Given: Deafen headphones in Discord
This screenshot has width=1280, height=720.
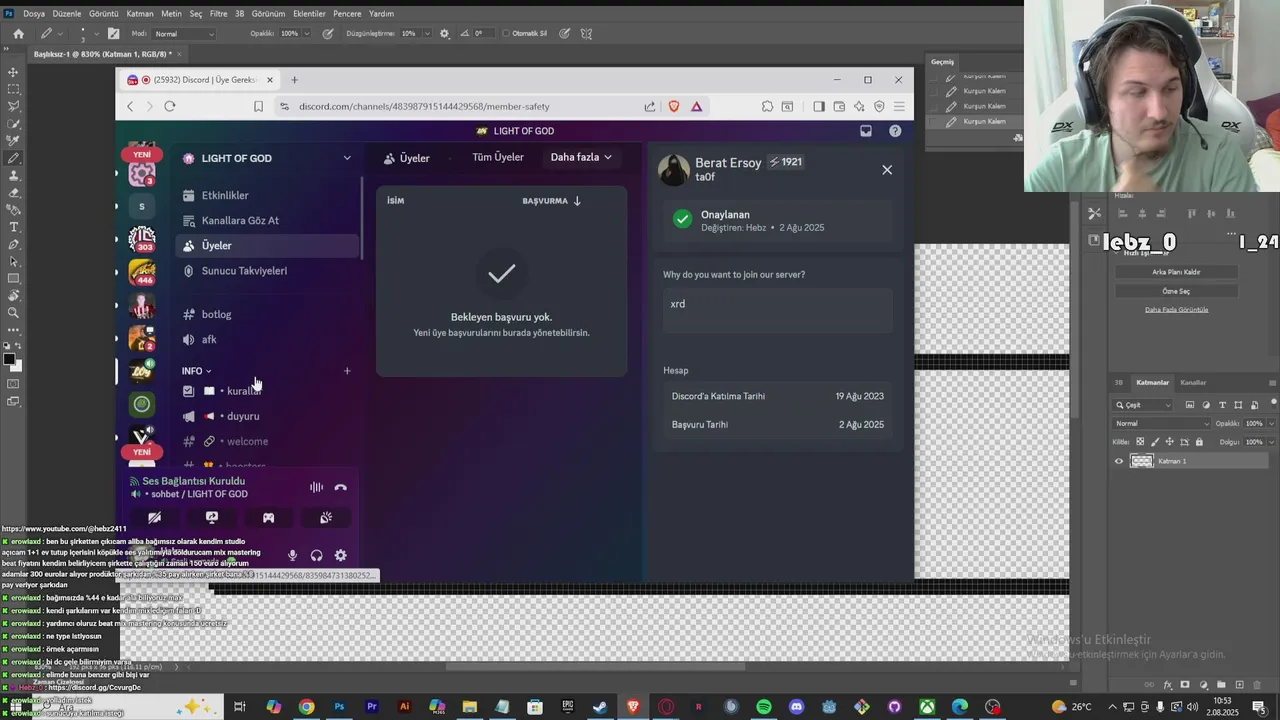Looking at the screenshot, I should coord(317,556).
